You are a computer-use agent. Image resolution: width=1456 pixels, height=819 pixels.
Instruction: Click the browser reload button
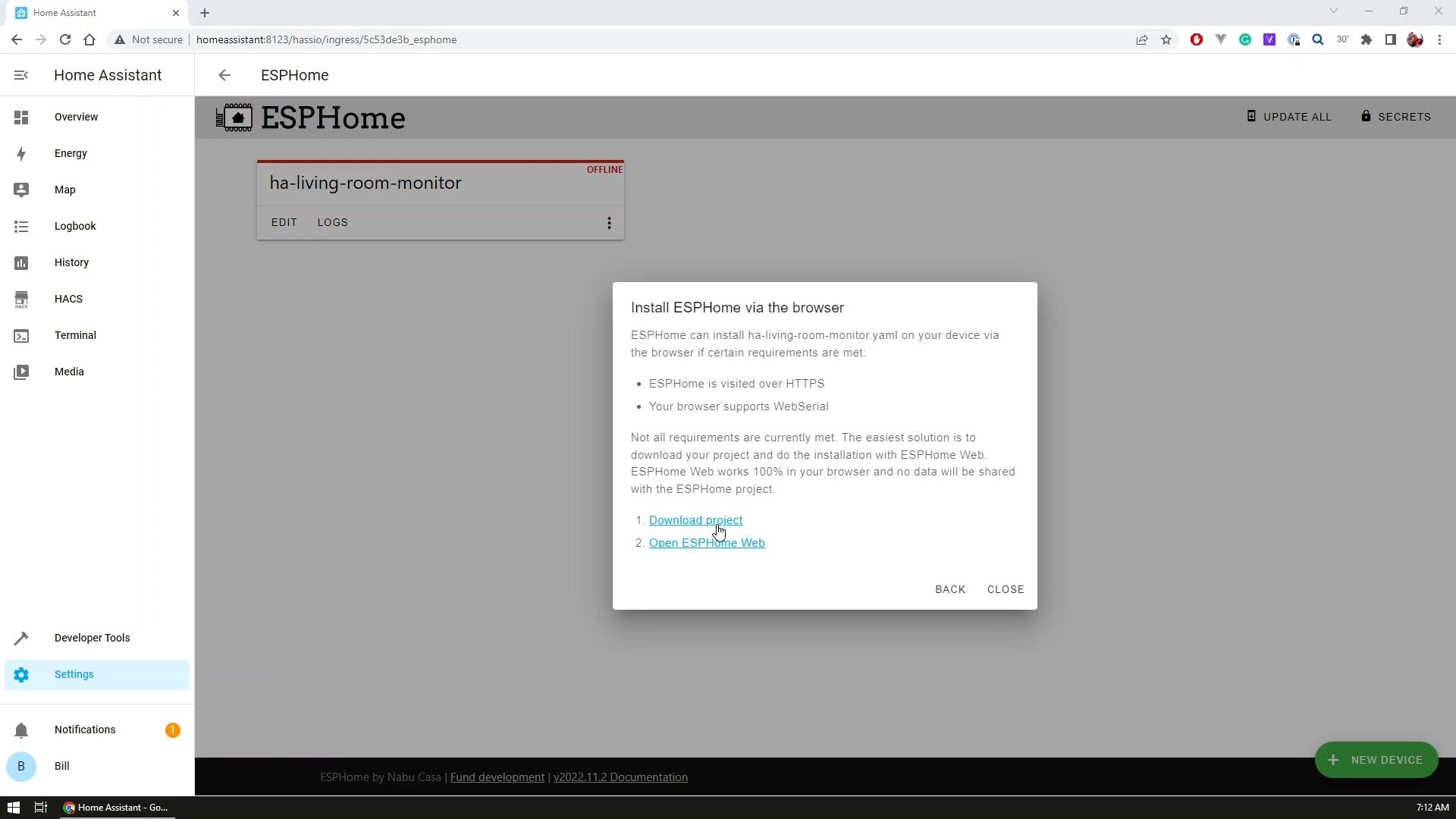click(x=65, y=39)
